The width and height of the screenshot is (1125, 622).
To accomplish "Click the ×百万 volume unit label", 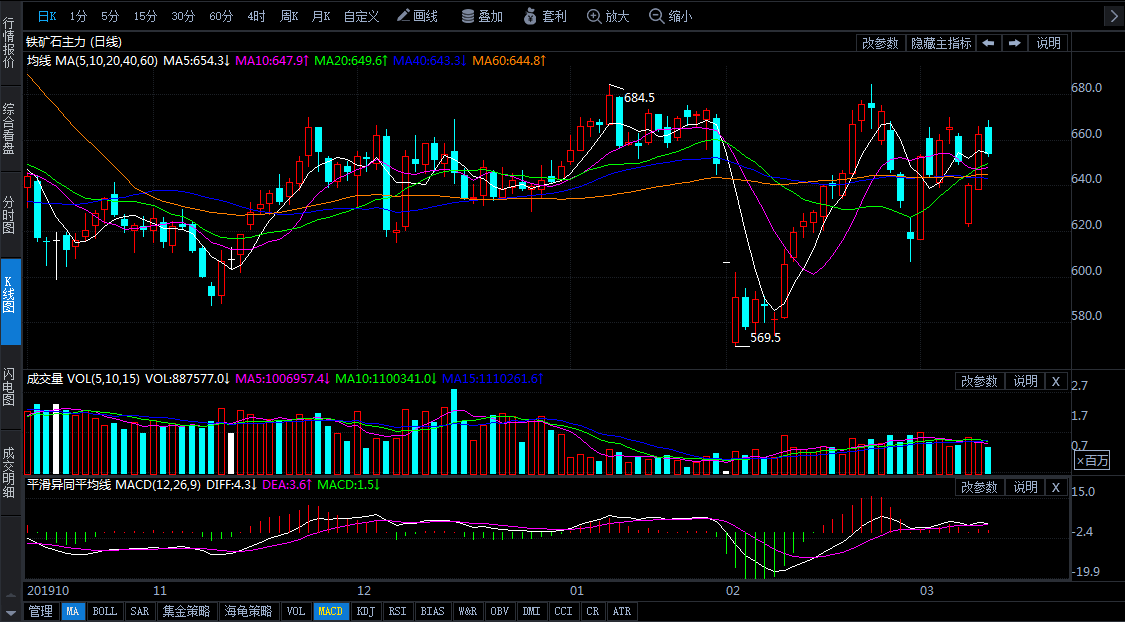I will [x=1092, y=461].
